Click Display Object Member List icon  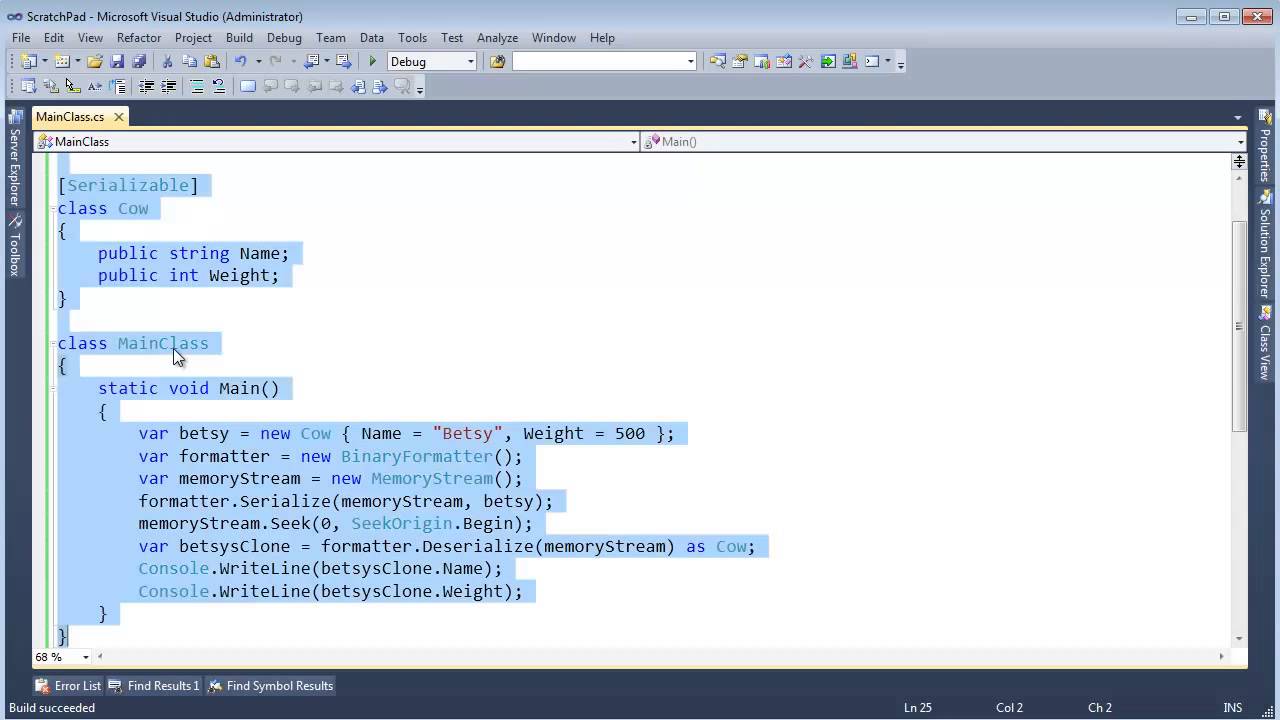28,87
